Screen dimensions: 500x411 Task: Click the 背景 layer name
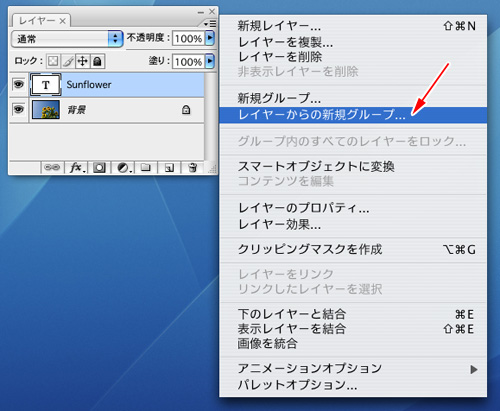(76, 110)
